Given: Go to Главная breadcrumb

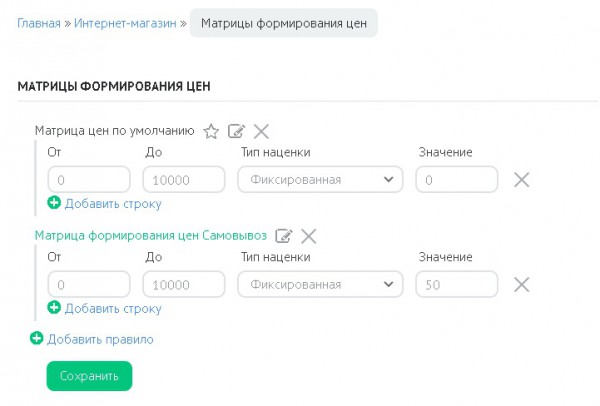Looking at the screenshot, I should (39, 23).
